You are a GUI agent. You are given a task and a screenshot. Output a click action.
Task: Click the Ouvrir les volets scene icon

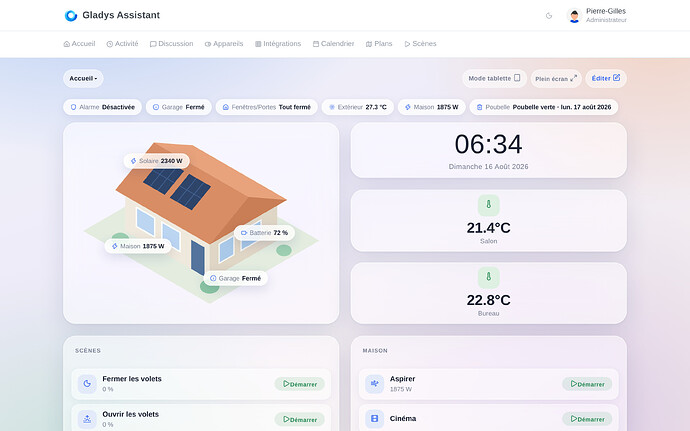[x=87, y=419]
